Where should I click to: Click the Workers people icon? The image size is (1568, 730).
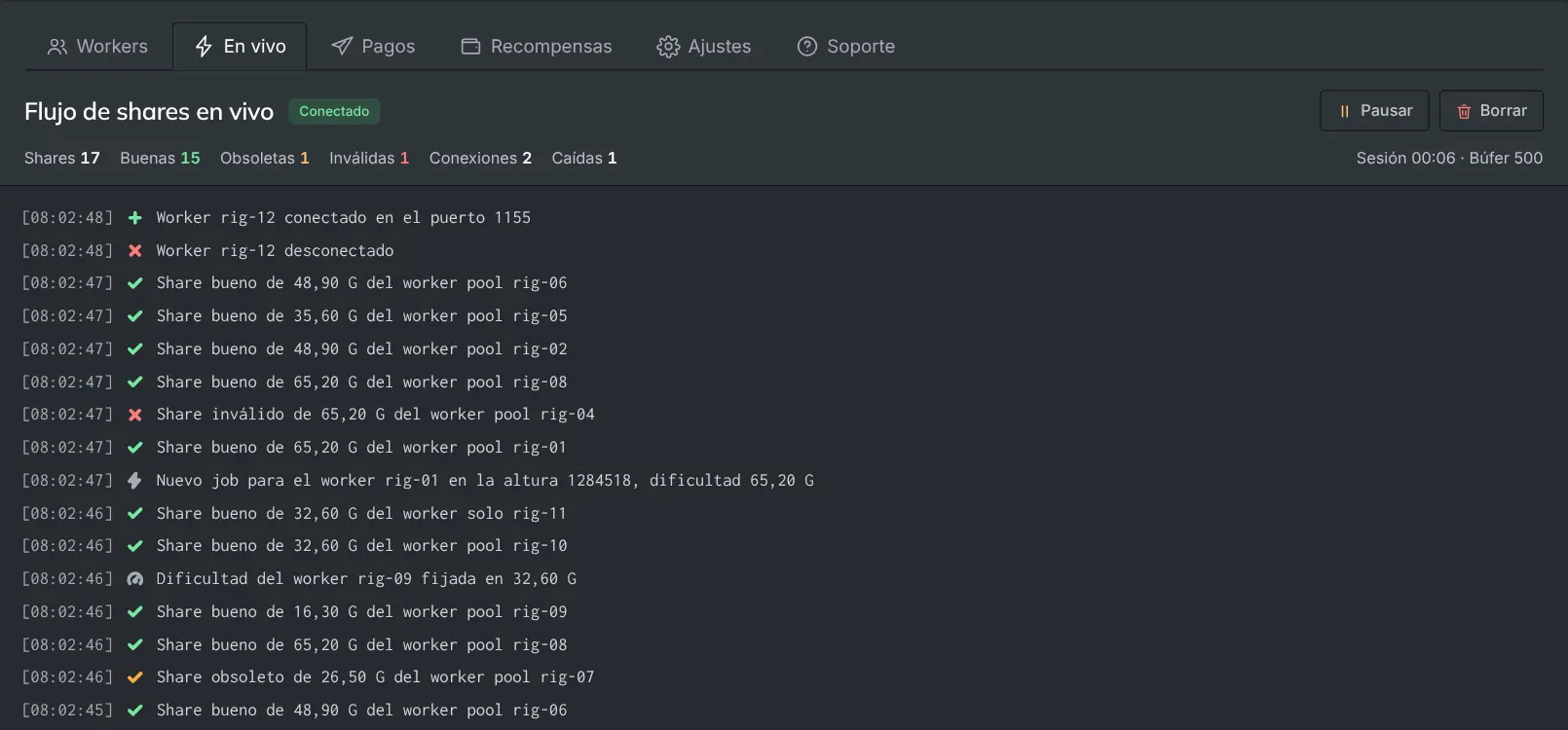(x=57, y=47)
